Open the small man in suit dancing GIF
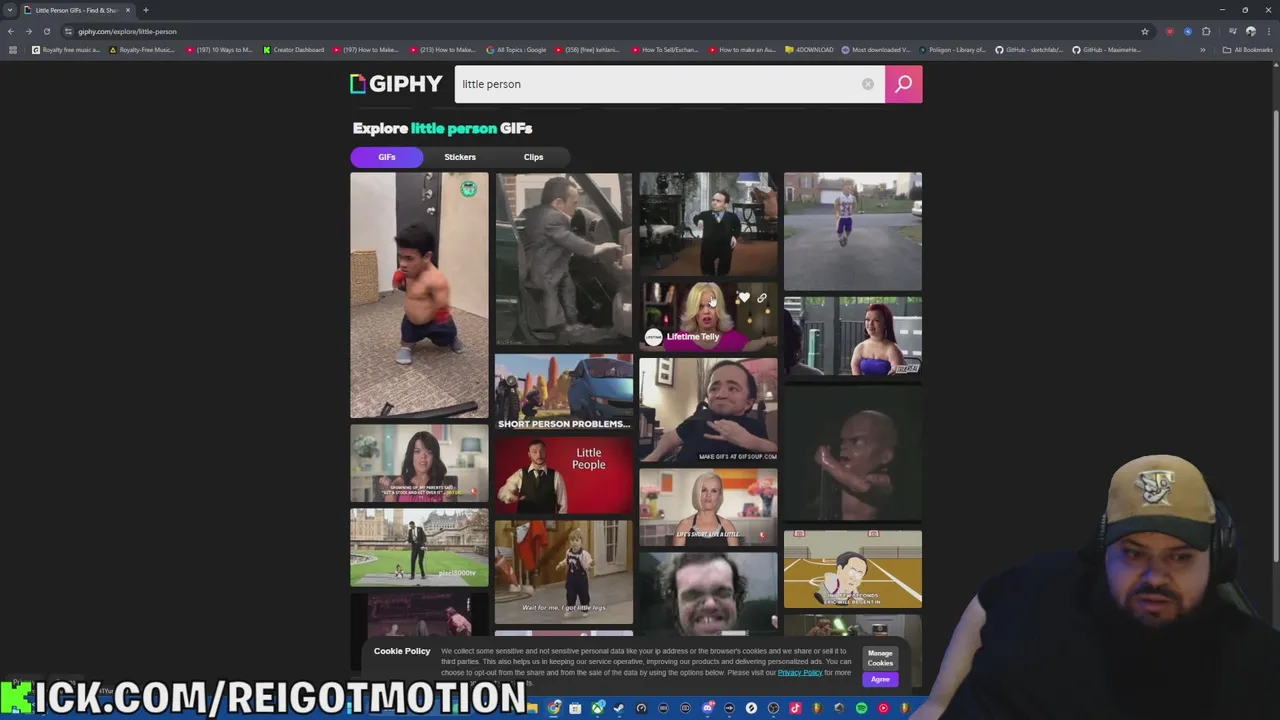The width and height of the screenshot is (1280, 720). tap(708, 224)
